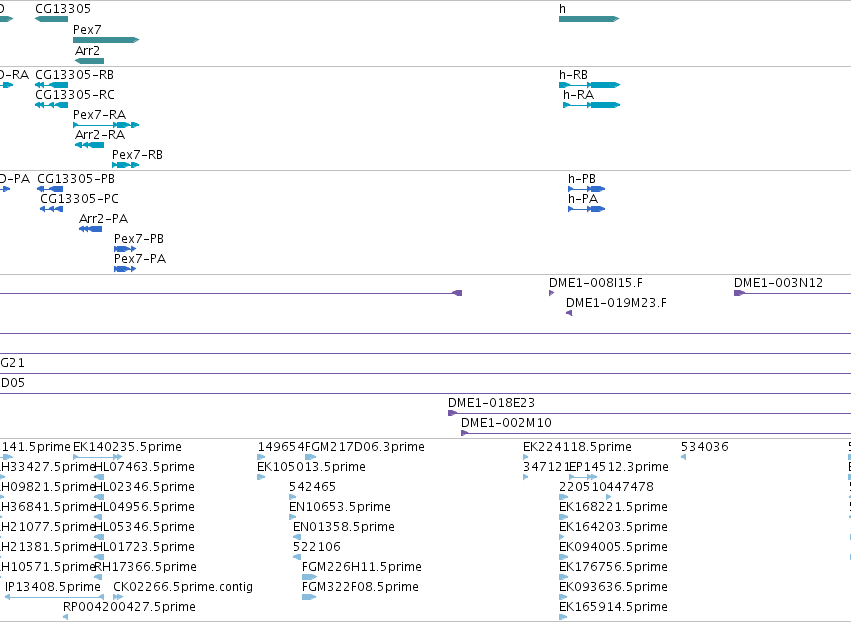Click the CG13305 gene arrow
This screenshot has height=622, width=851.
pyautogui.click(x=52, y=19)
